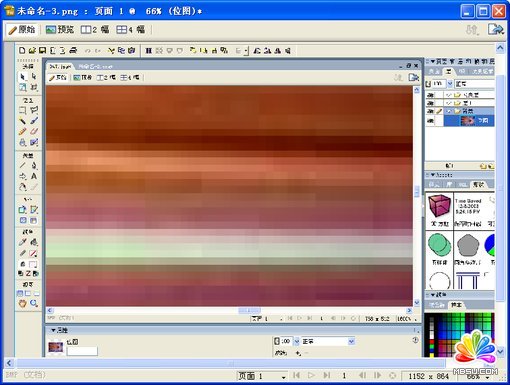Switch to the 2 幅 two-up view tab
Screen dimensions: 510x385
pos(95,30)
